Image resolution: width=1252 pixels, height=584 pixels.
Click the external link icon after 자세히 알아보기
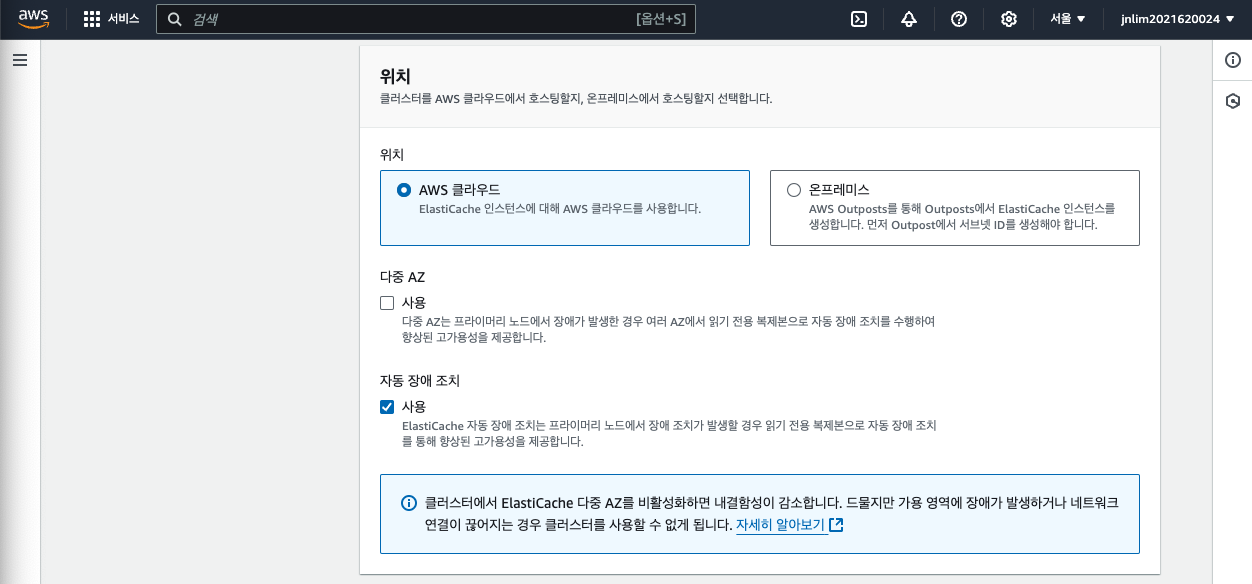(837, 525)
